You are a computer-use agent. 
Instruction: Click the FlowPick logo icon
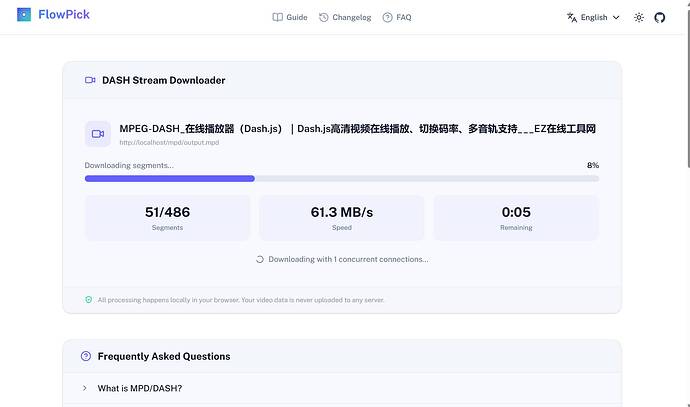pyautogui.click(x=24, y=15)
